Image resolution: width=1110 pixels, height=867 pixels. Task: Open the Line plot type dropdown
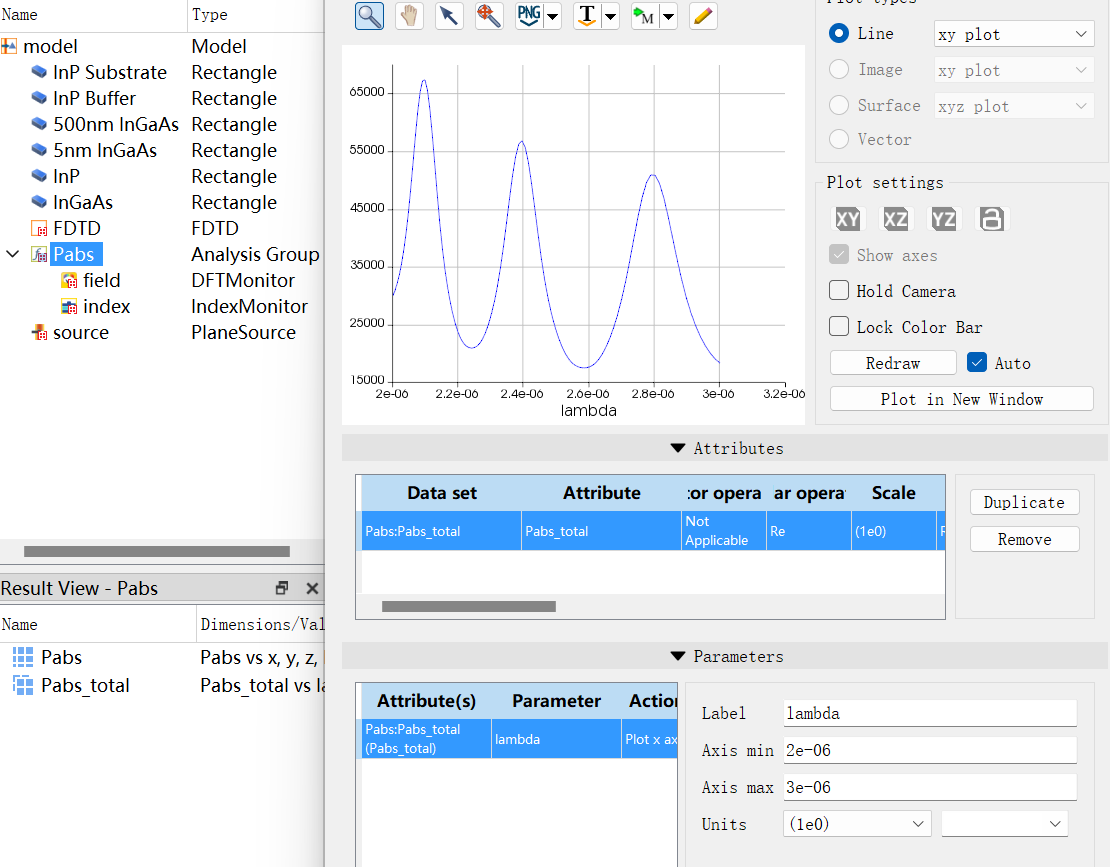(x=1013, y=34)
